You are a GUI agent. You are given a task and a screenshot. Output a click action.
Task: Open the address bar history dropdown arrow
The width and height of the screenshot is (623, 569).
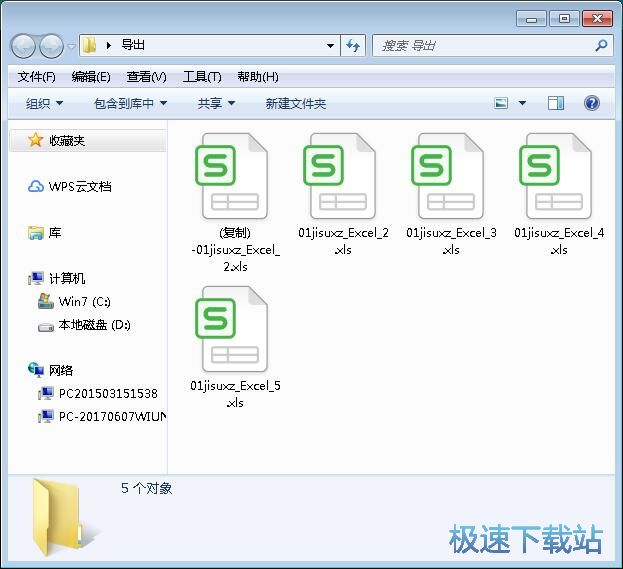click(x=330, y=46)
